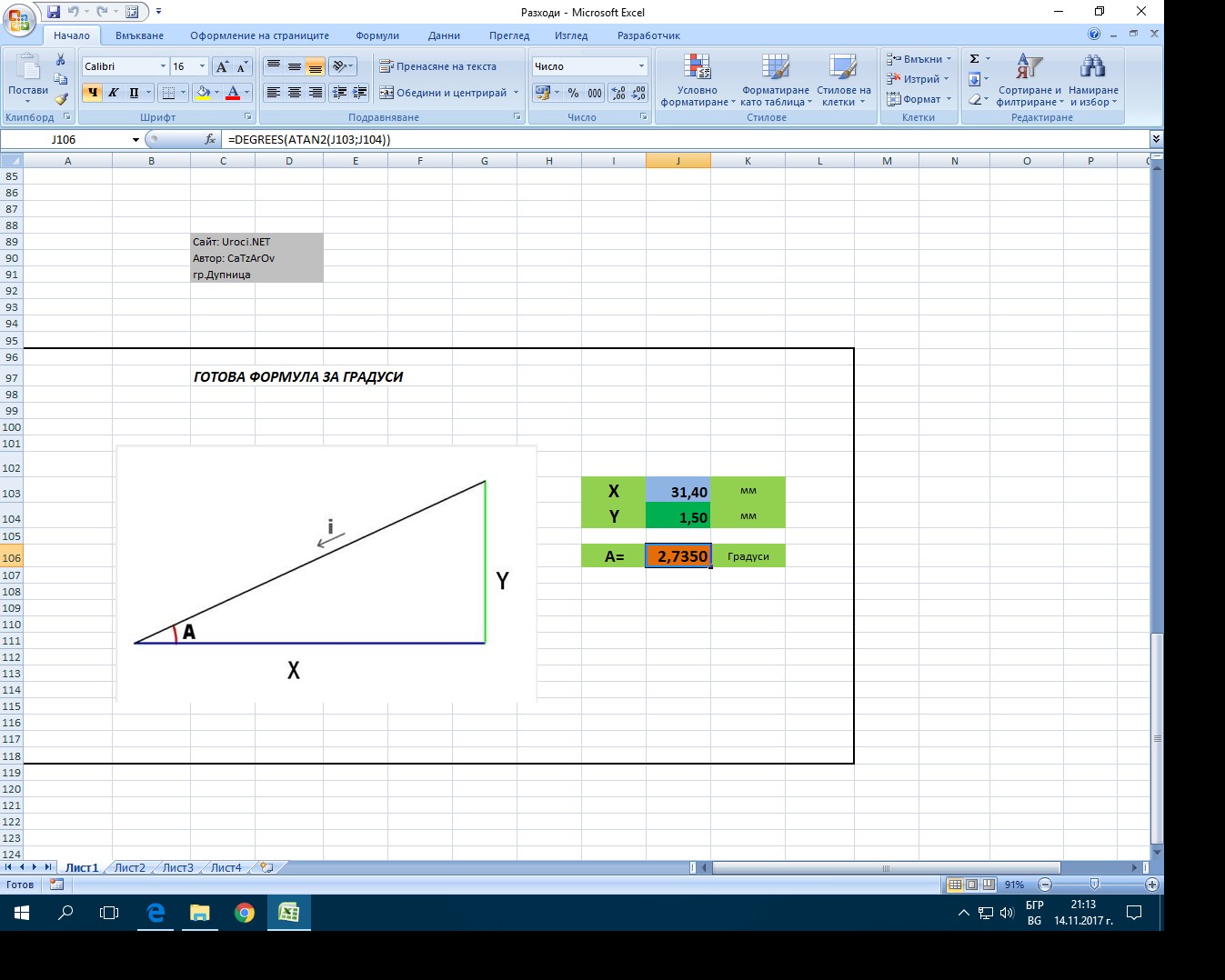Open the Формат cells dropdown
This screenshot has width=1225, height=980.
[x=919, y=99]
